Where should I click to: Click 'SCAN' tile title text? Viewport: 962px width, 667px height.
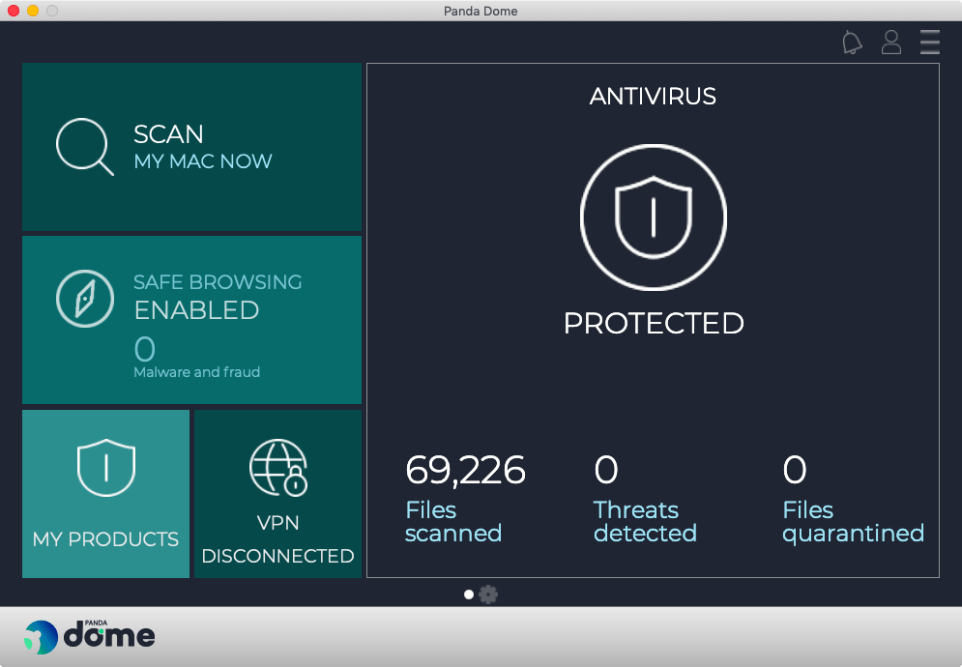click(168, 134)
